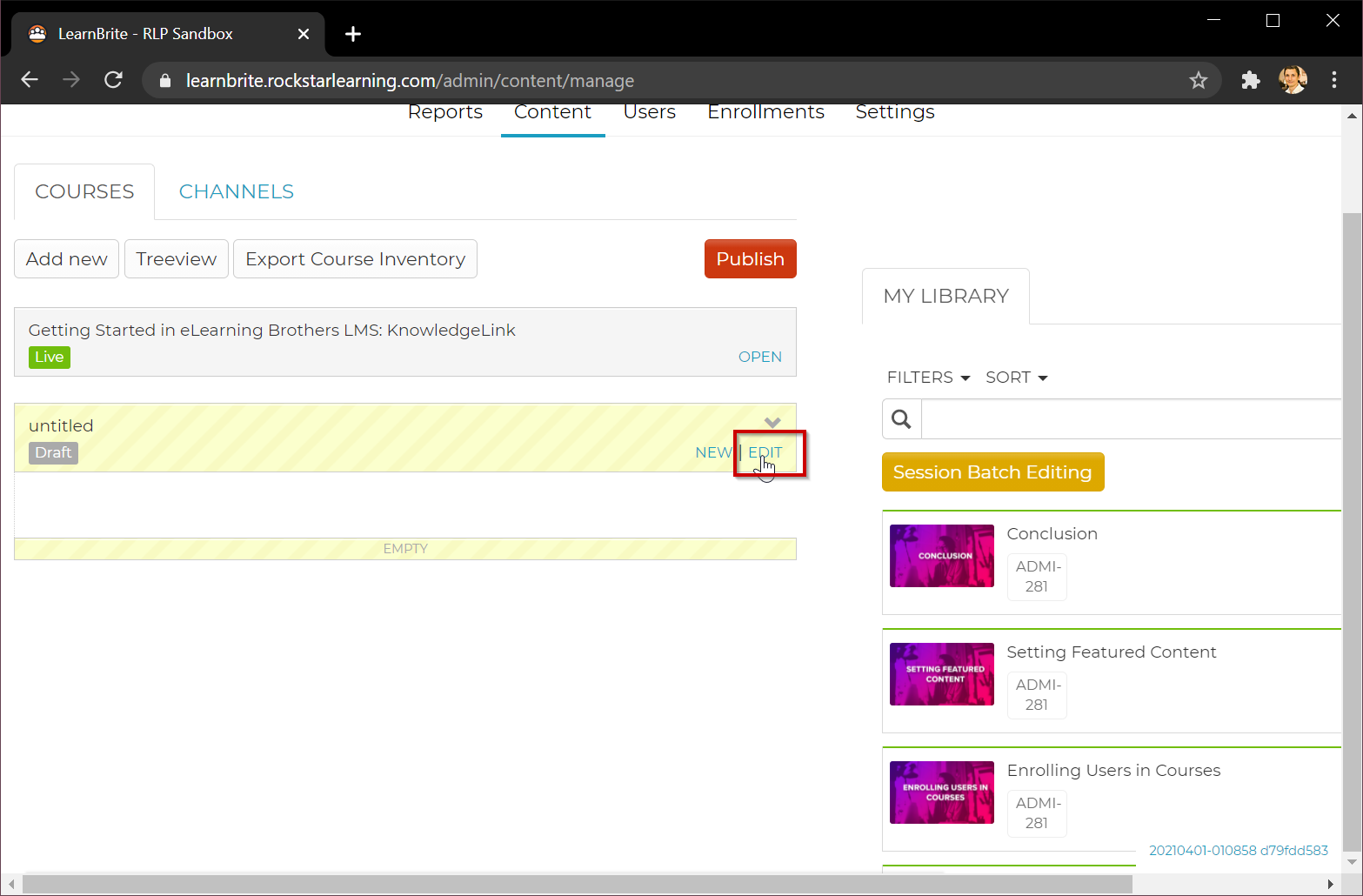The image size is (1363, 896).
Task: Click the browser address bar URL
Action: tap(410, 81)
